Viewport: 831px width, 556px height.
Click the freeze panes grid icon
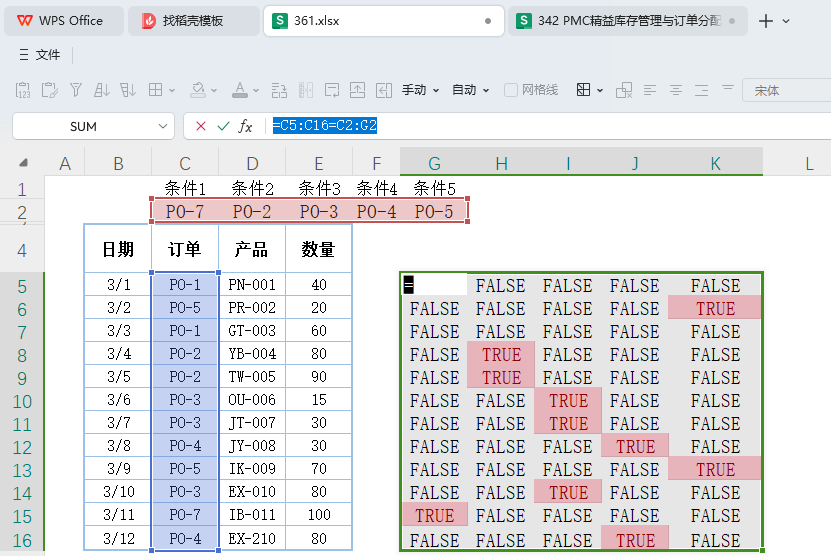coord(584,90)
